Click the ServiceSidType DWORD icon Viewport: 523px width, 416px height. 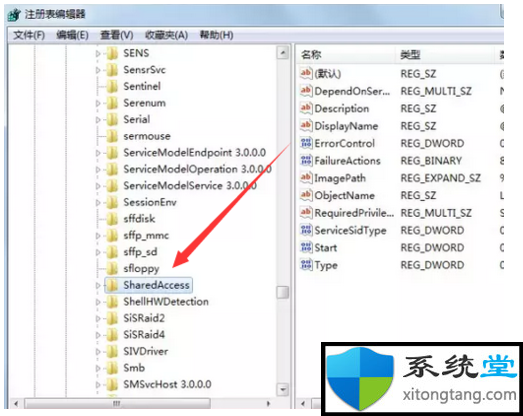(x=306, y=230)
